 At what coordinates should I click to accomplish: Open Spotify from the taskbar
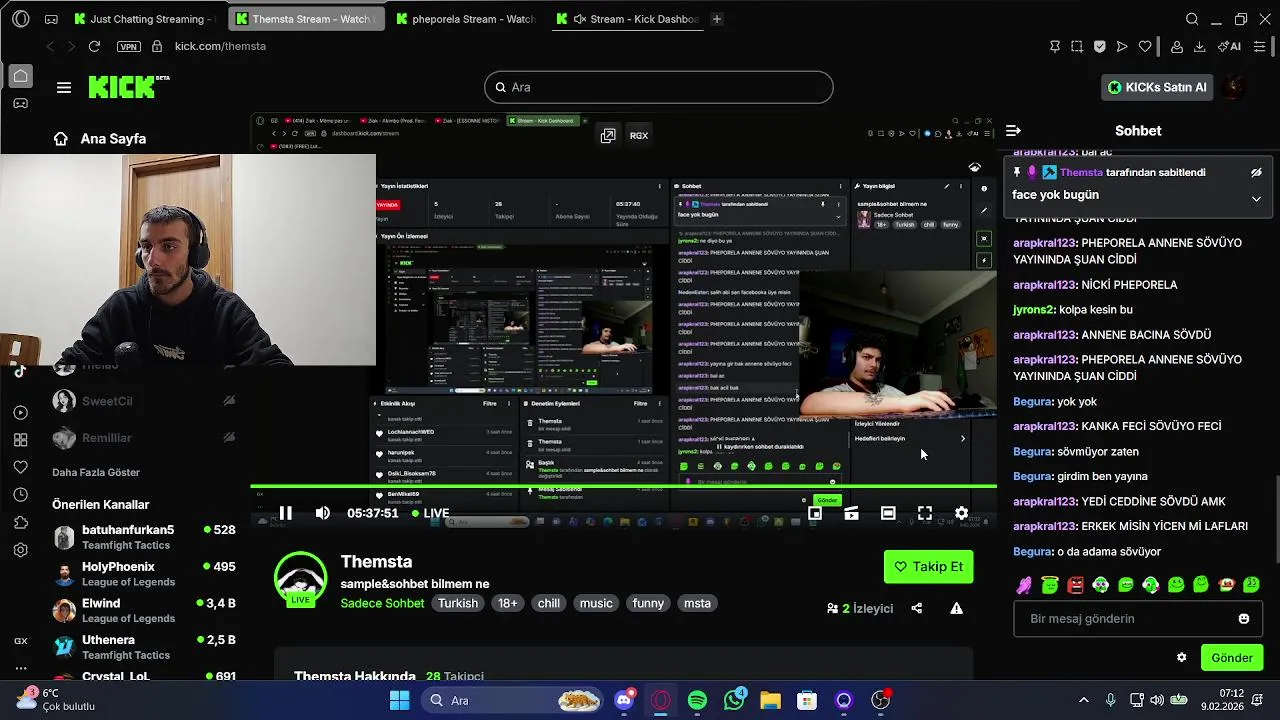697,700
